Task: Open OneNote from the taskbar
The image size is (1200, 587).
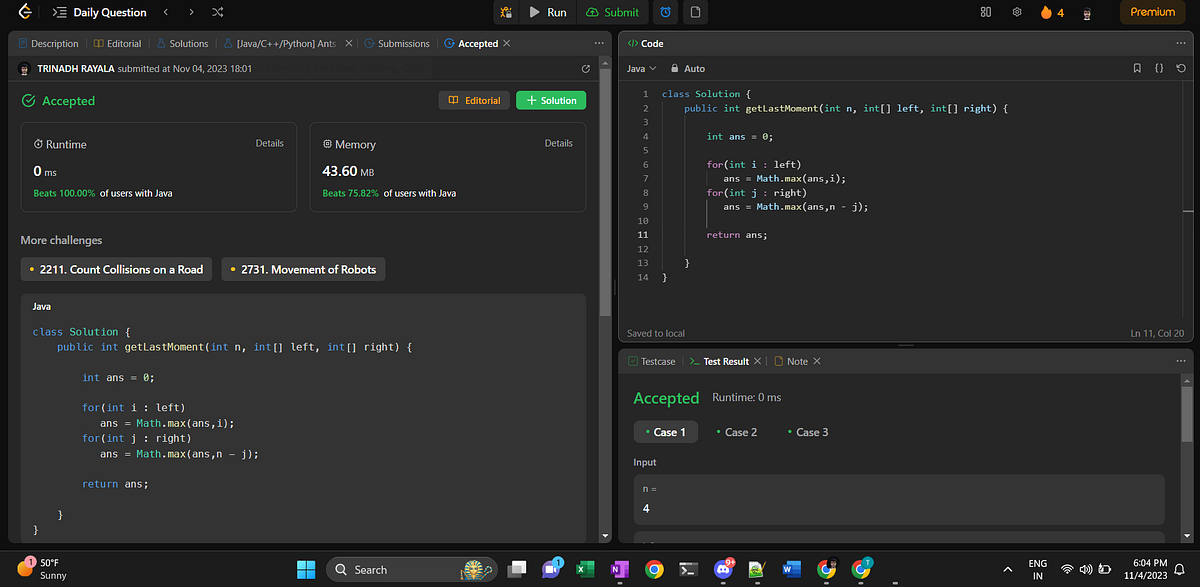Action: click(618, 569)
